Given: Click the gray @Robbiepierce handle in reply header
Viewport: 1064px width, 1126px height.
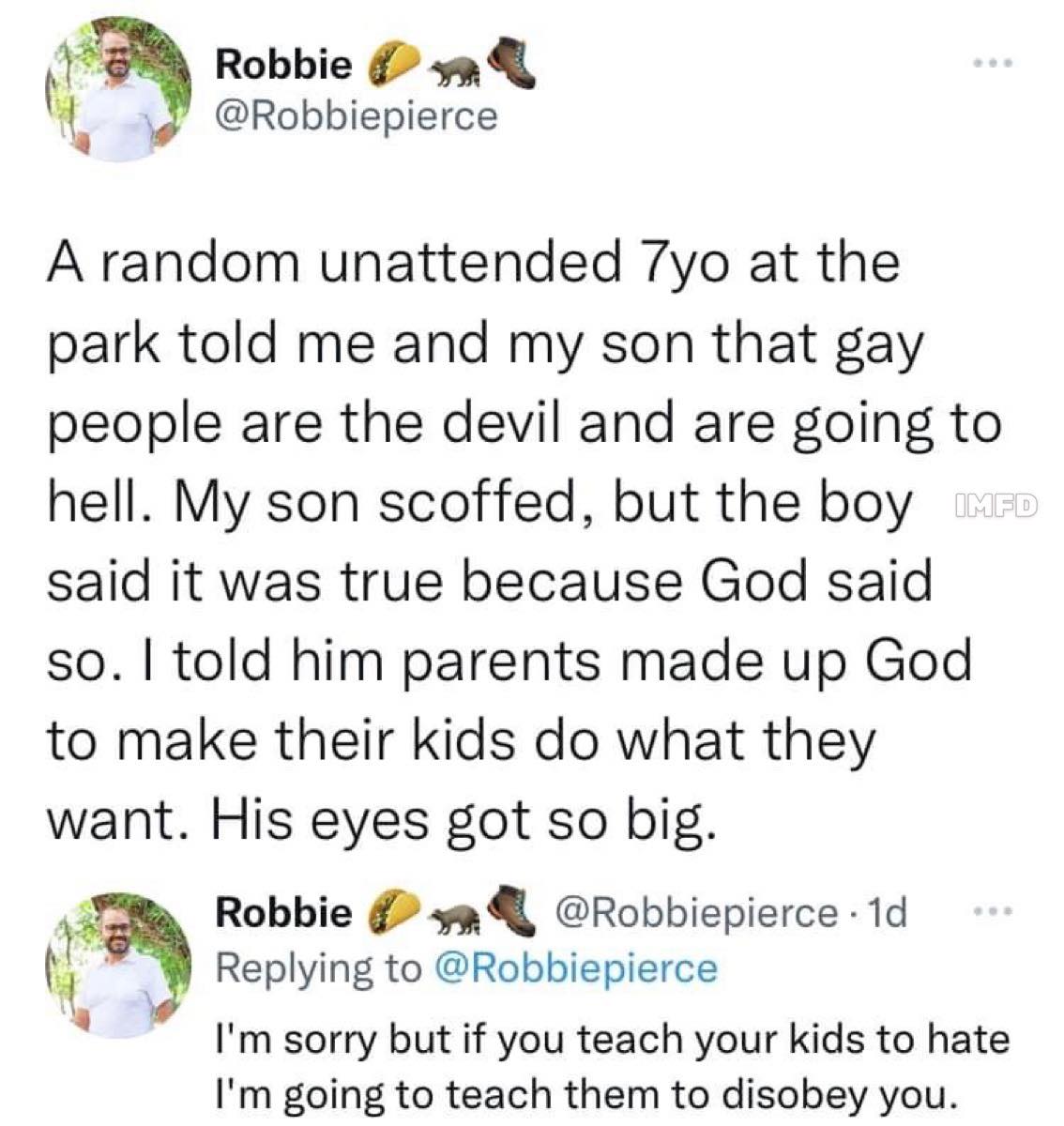Looking at the screenshot, I should coord(695,912).
